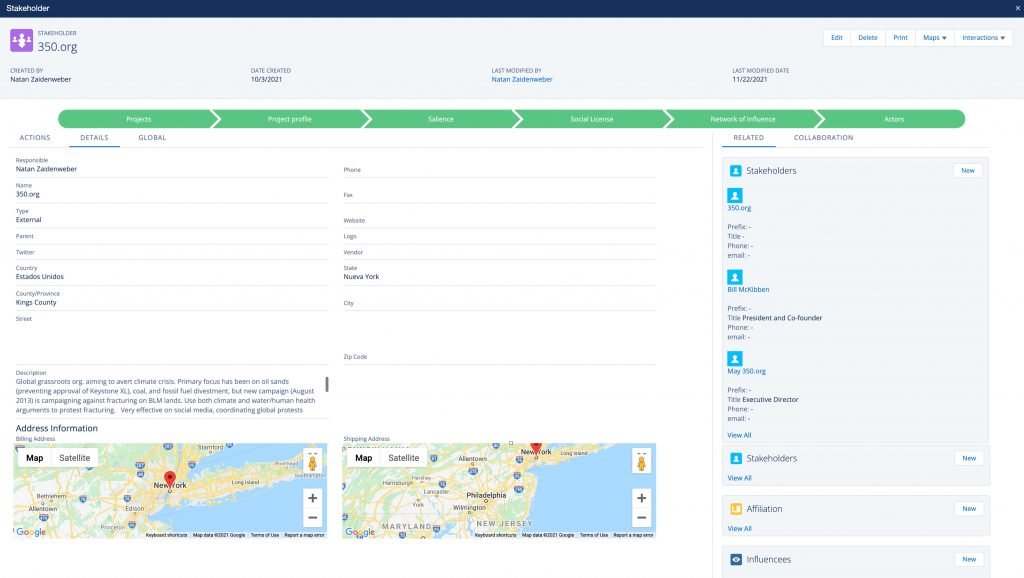Click View All under second Stakeholders list

(739, 479)
